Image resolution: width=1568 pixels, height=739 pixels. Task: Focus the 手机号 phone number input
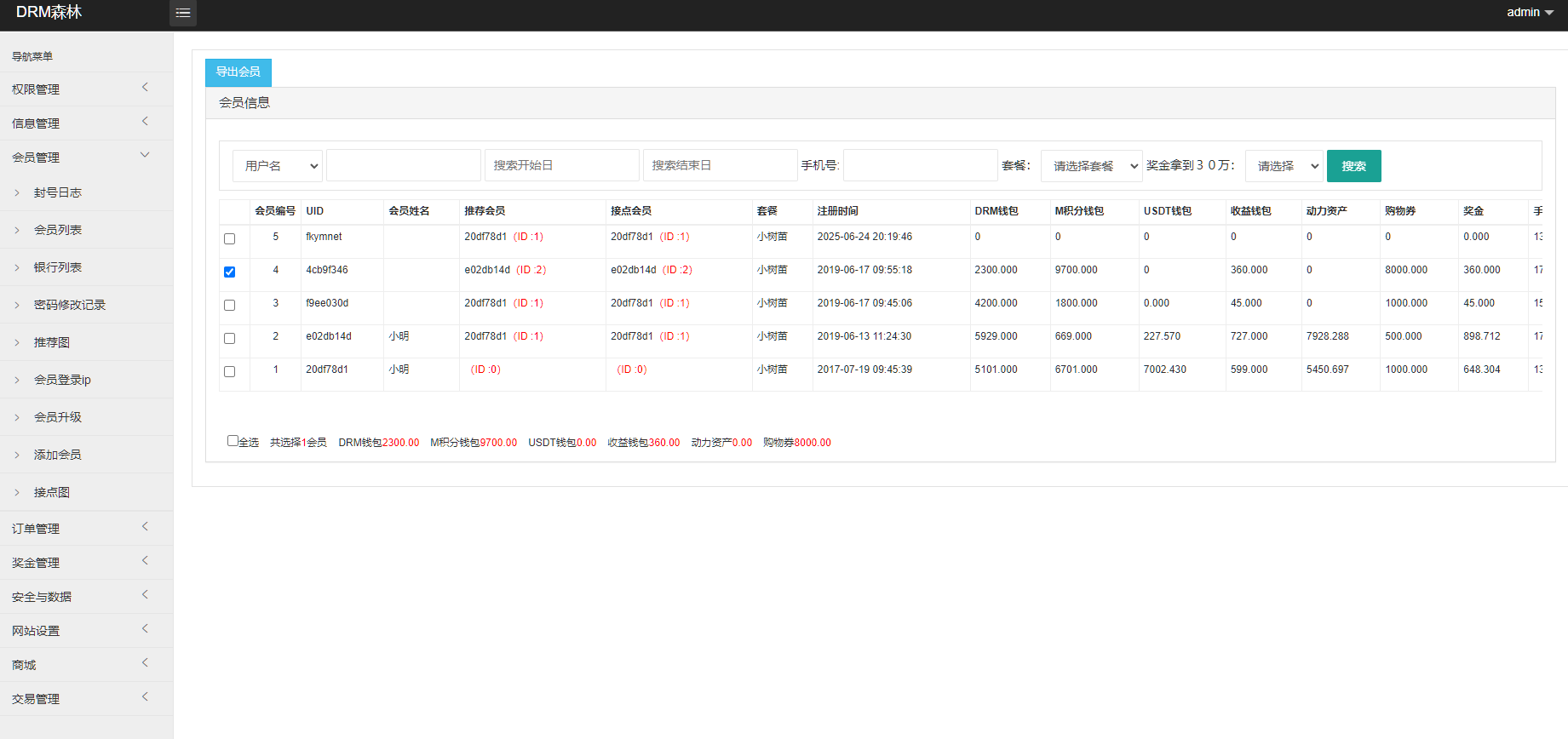coord(921,166)
